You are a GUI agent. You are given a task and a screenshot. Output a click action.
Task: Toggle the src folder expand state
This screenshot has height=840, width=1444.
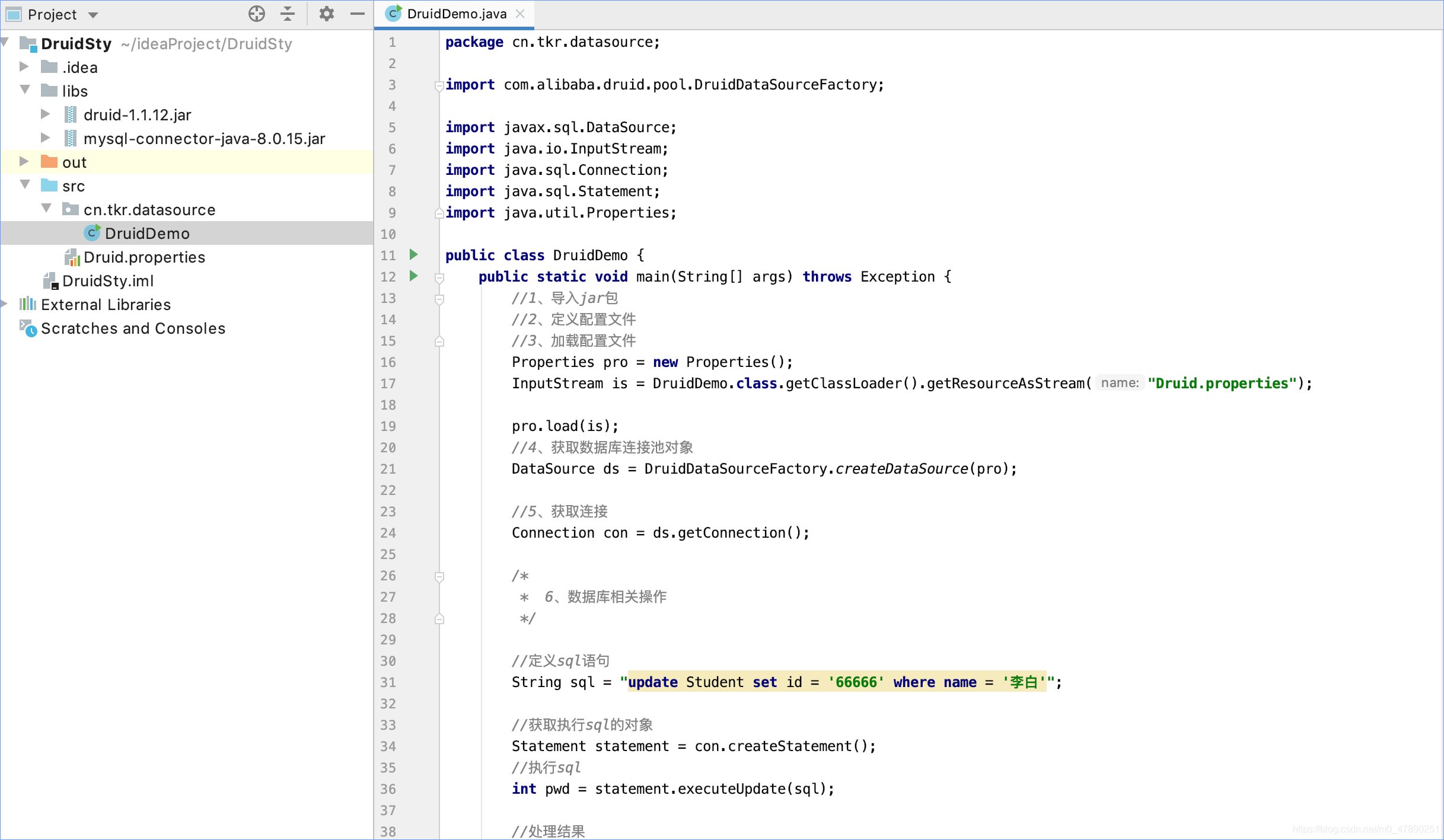[x=27, y=186]
